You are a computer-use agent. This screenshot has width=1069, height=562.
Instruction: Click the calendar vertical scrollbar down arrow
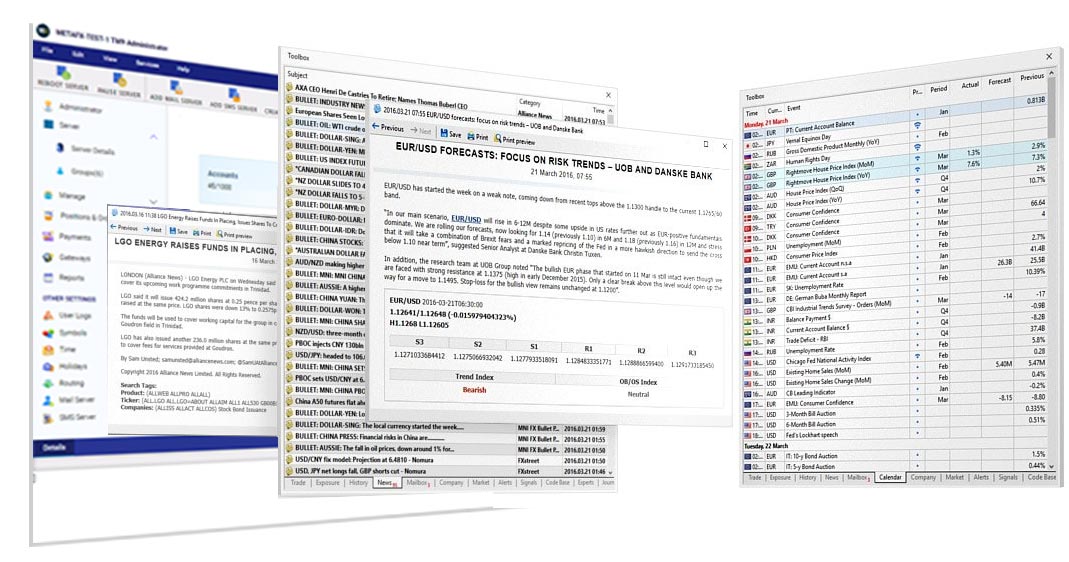1051,467
